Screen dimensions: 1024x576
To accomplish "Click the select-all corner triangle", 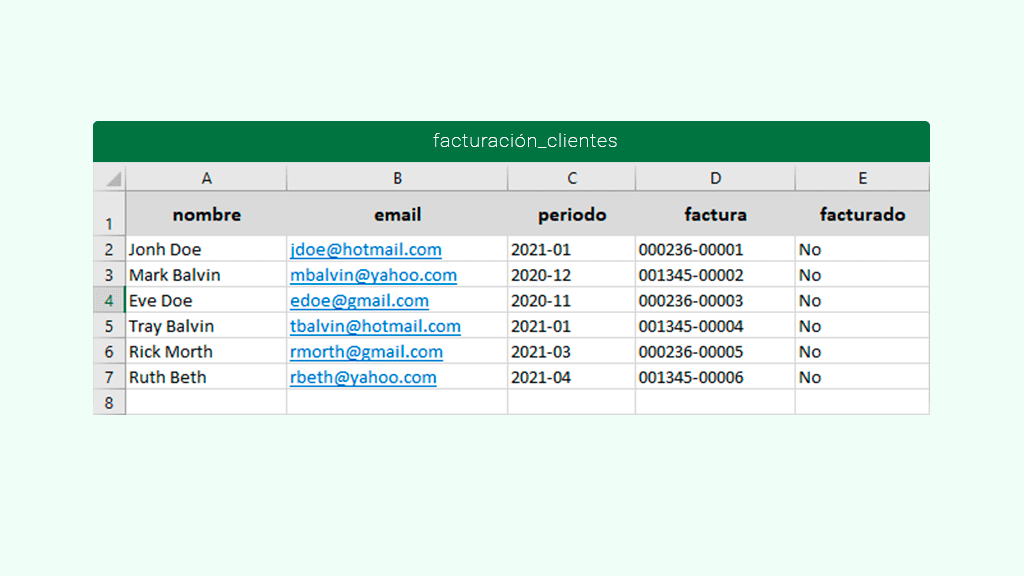I will pyautogui.click(x=114, y=178).
